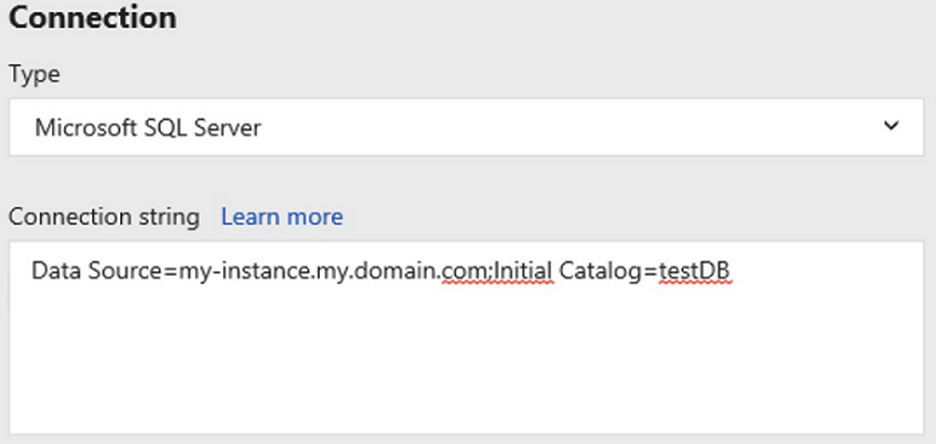
Task: Click the Connection string label
Action: [x=104, y=217]
